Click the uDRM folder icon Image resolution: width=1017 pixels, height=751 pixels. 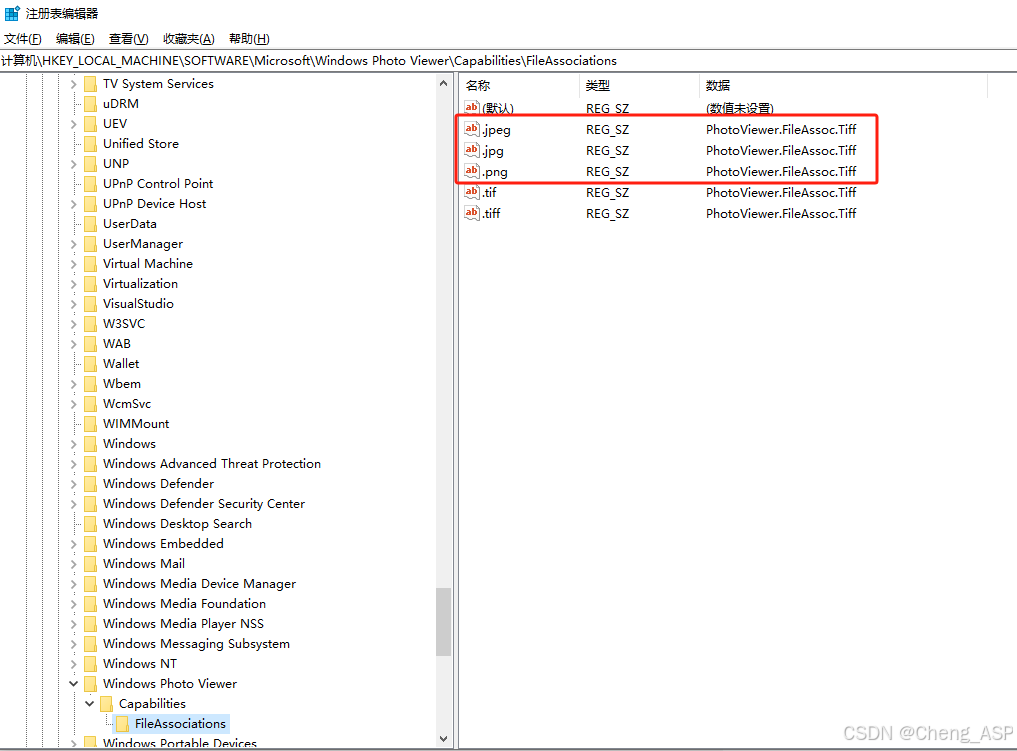pos(90,104)
